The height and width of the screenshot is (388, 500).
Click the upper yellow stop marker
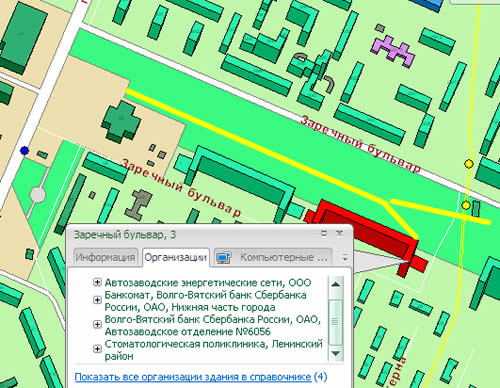[x=469, y=164]
